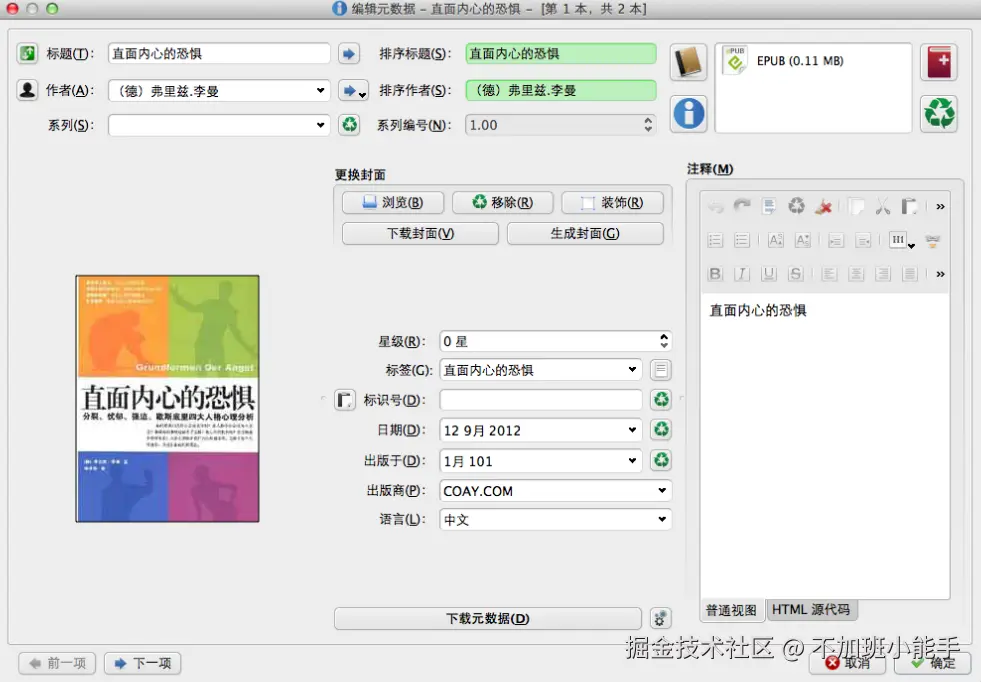The height and width of the screenshot is (682, 981).
Task: Click into the 标题 title input field
Action: (x=219, y=54)
